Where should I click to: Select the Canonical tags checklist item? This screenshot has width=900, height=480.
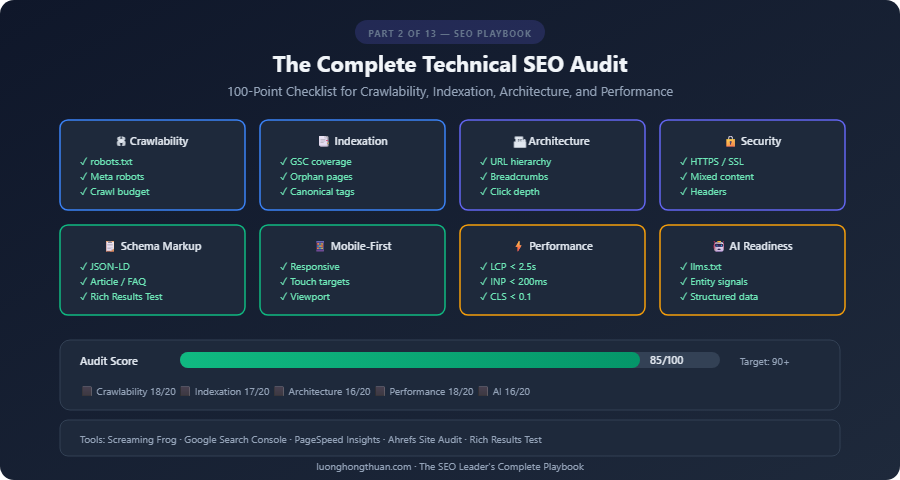click(317, 192)
